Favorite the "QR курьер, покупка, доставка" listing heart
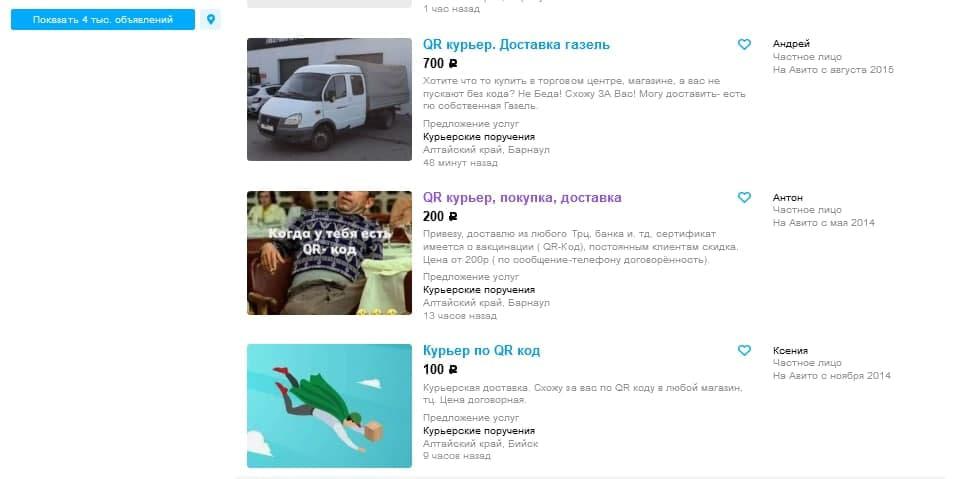 tap(744, 198)
